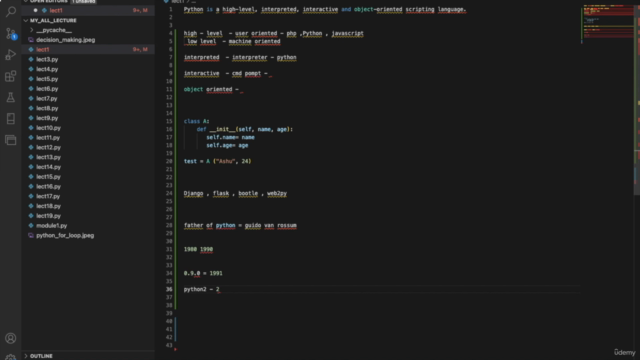Click 'Django' word on line 24
Image resolution: width=640 pixels, height=360 pixels.
pos(193,193)
